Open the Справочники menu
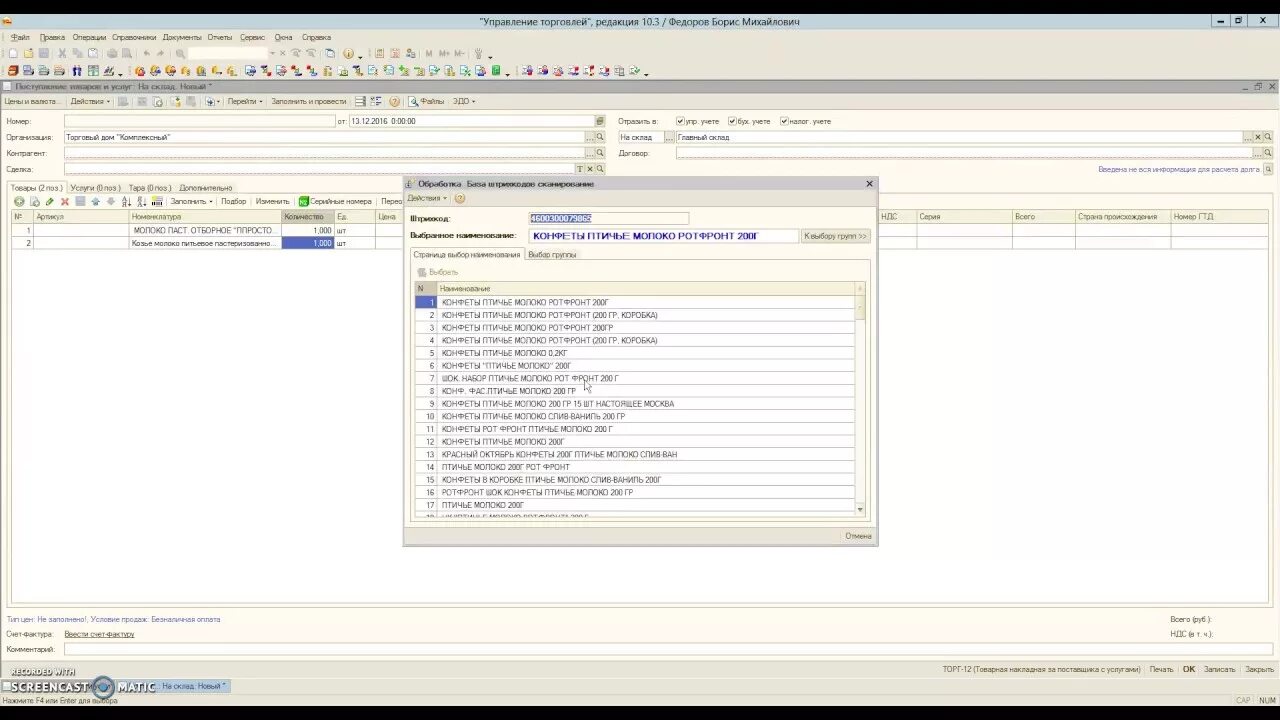Image resolution: width=1280 pixels, height=720 pixels. [x=134, y=37]
